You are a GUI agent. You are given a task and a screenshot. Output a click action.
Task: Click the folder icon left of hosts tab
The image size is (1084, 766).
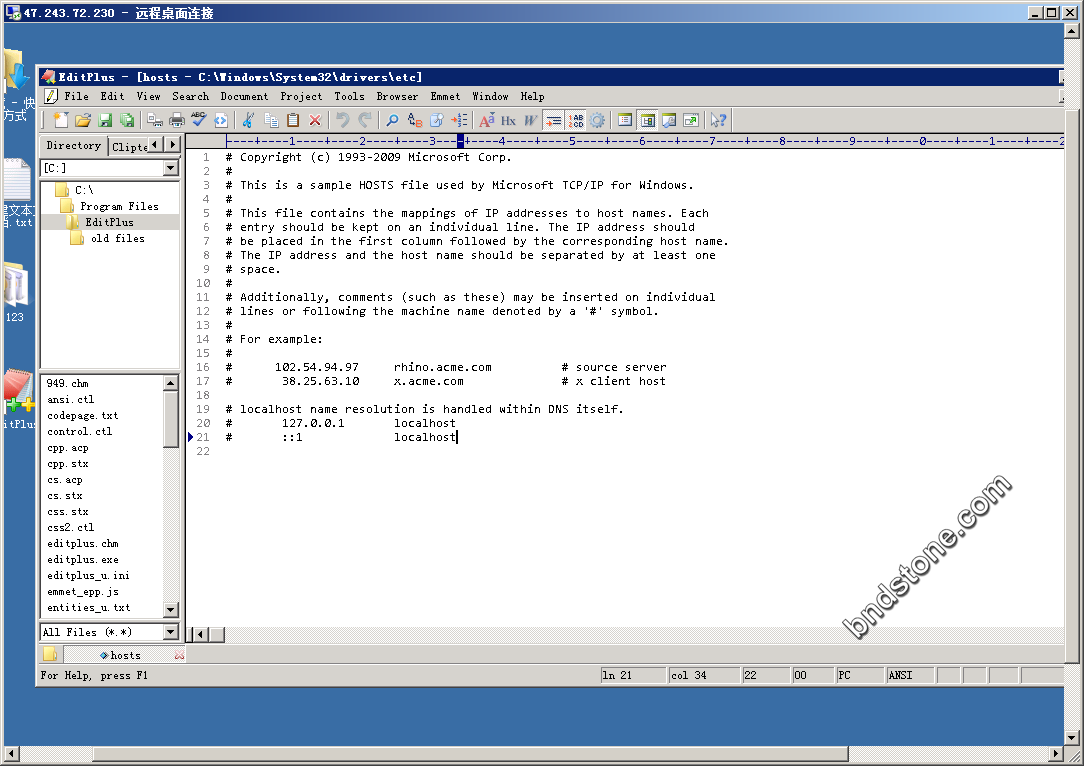(x=50, y=654)
